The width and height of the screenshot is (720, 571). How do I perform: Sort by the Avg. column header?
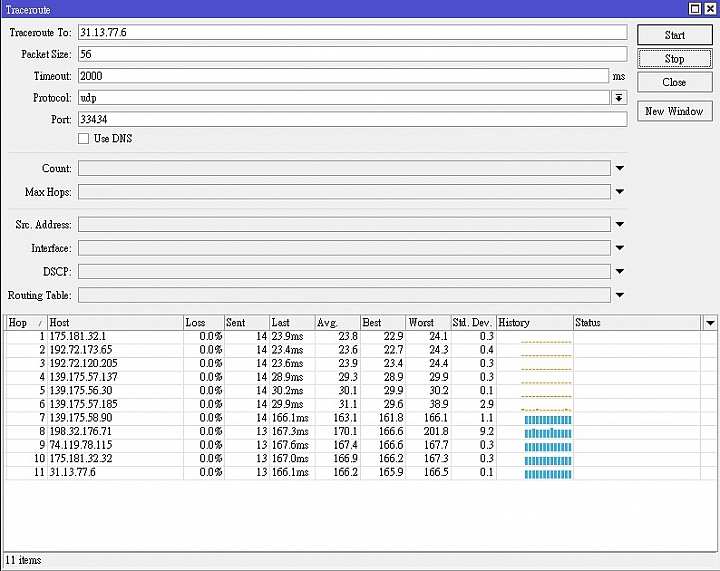[338, 323]
